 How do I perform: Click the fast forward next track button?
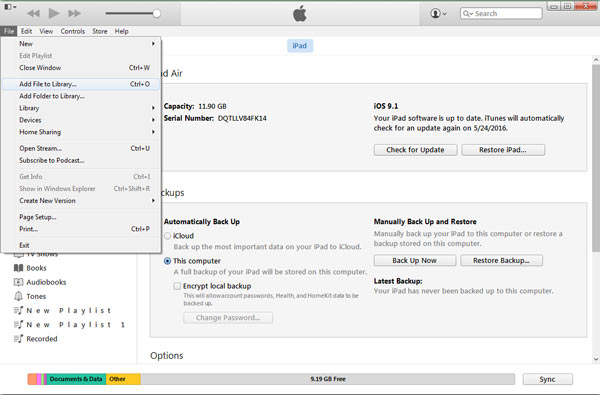click(x=74, y=13)
